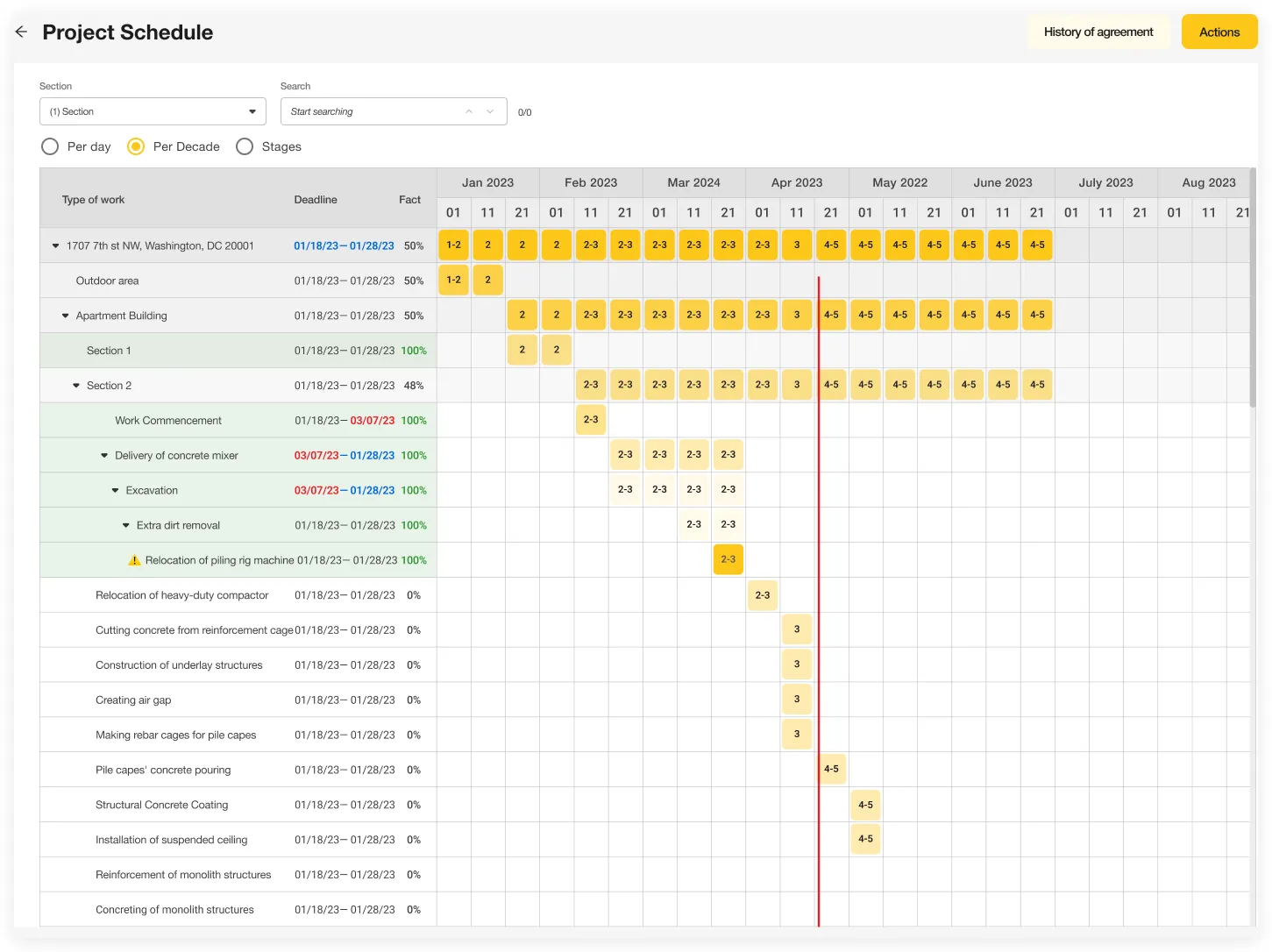Collapse the Apartment Building row
The image size is (1272, 952).
65,316
